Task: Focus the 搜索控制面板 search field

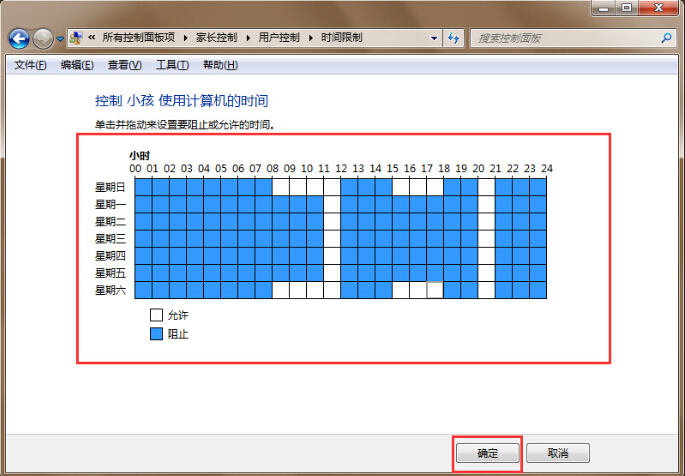Action: tap(560, 37)
